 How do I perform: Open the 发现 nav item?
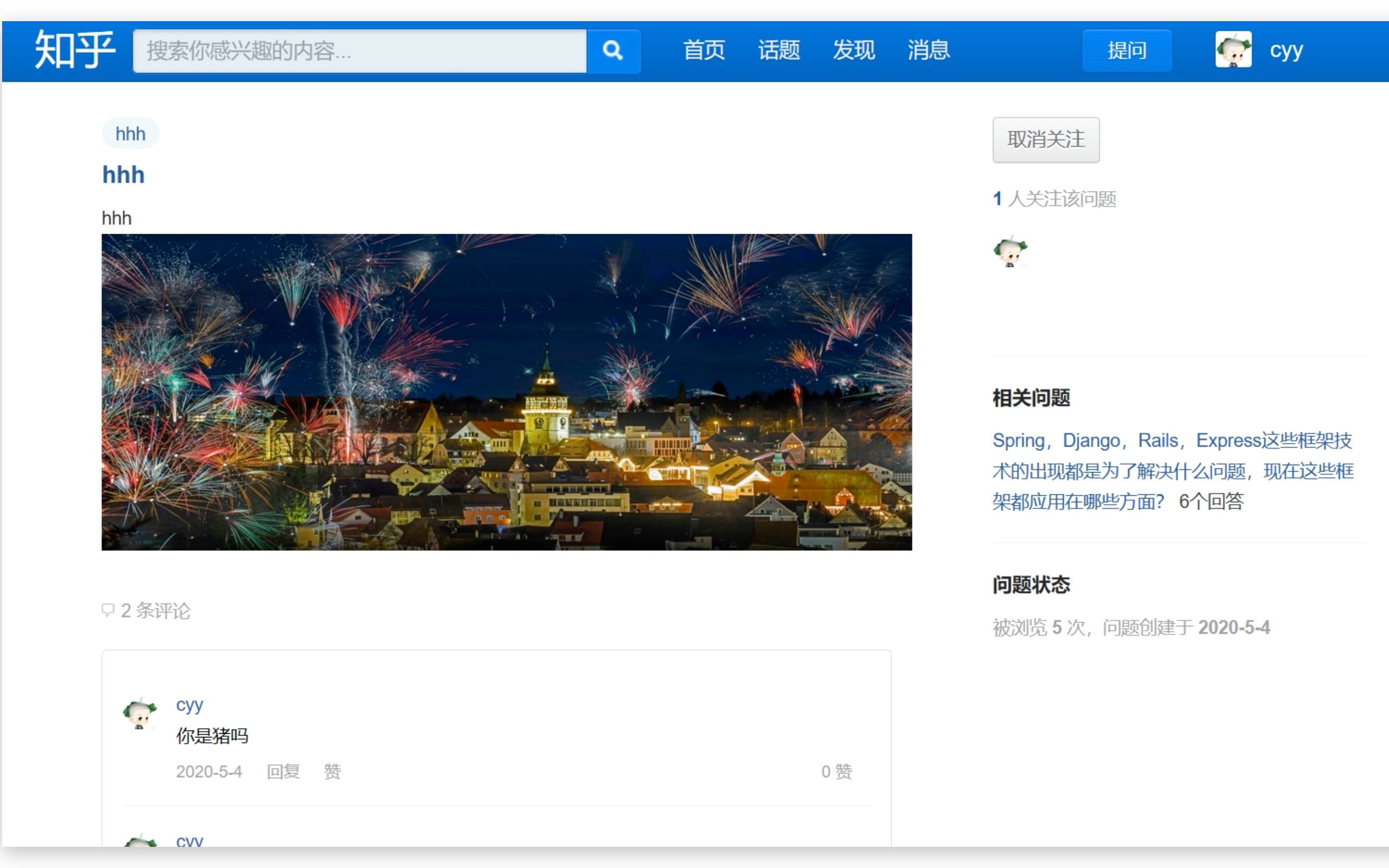pyautogui.click(x=854, y=50)
